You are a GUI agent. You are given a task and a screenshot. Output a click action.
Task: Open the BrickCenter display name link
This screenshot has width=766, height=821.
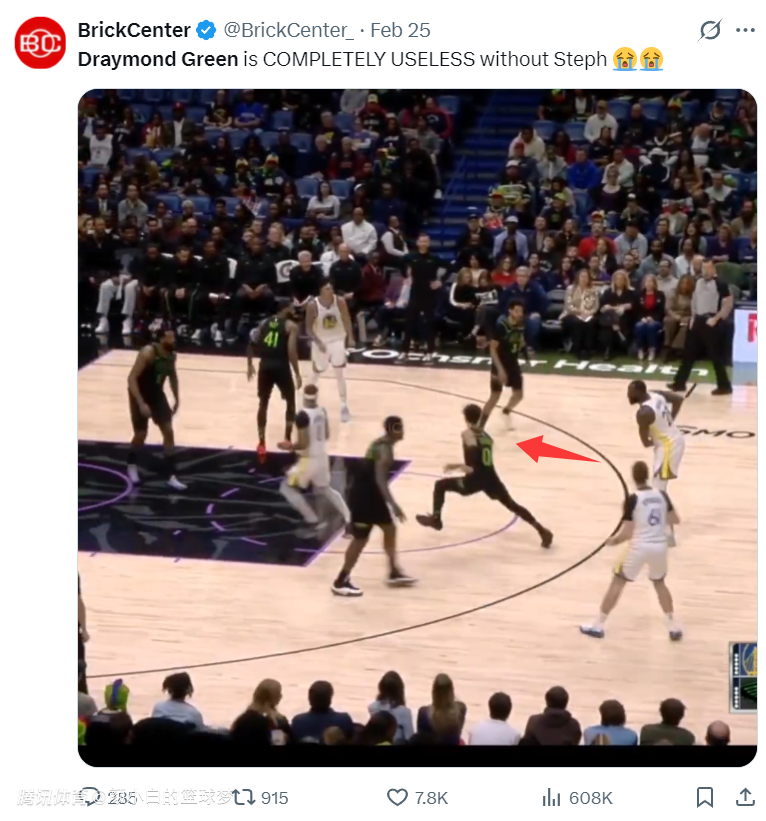point(134,30)
